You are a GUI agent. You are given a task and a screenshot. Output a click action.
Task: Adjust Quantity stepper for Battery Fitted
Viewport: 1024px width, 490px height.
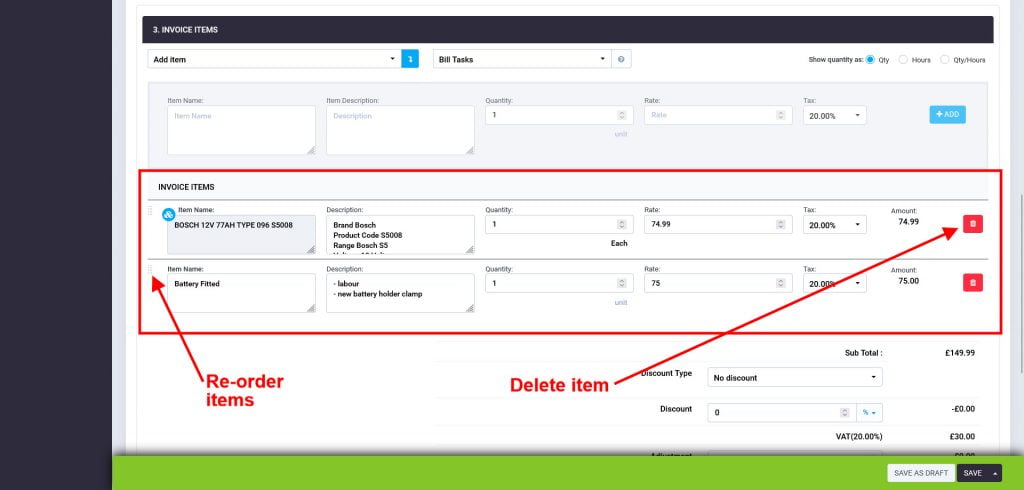(621, 283)
